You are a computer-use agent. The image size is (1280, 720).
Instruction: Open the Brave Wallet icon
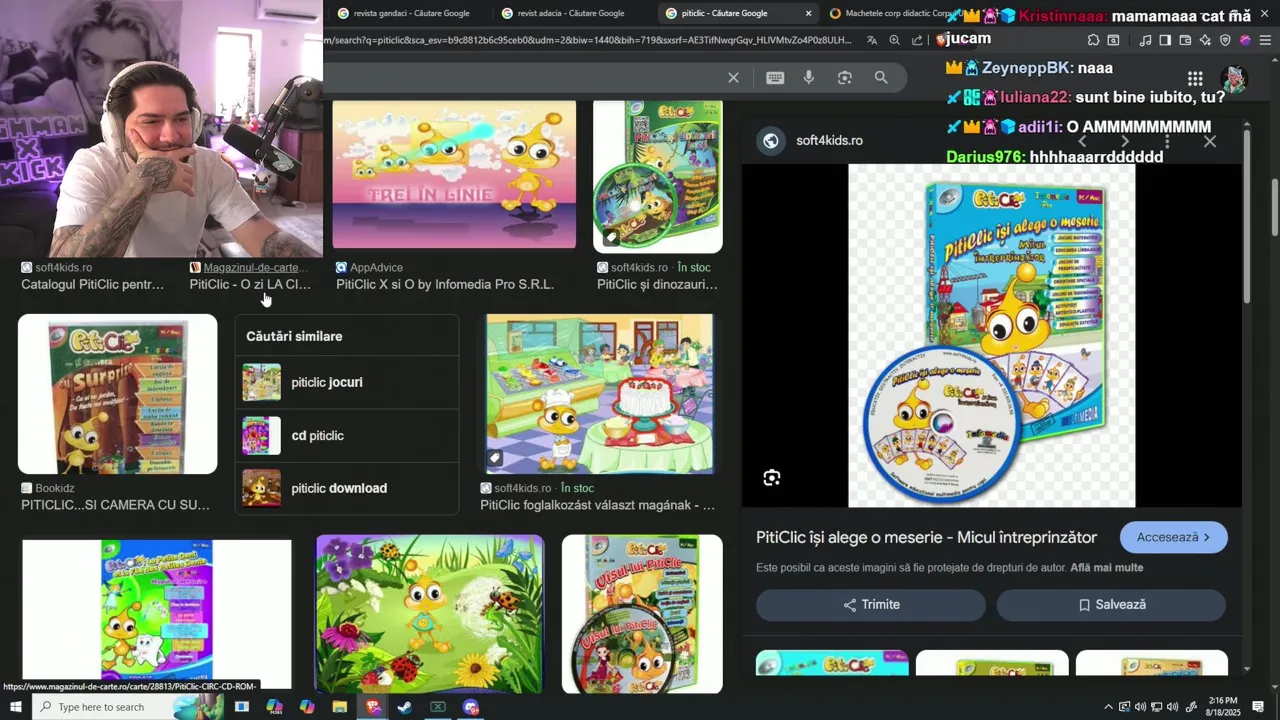[x=1185, y=40]
